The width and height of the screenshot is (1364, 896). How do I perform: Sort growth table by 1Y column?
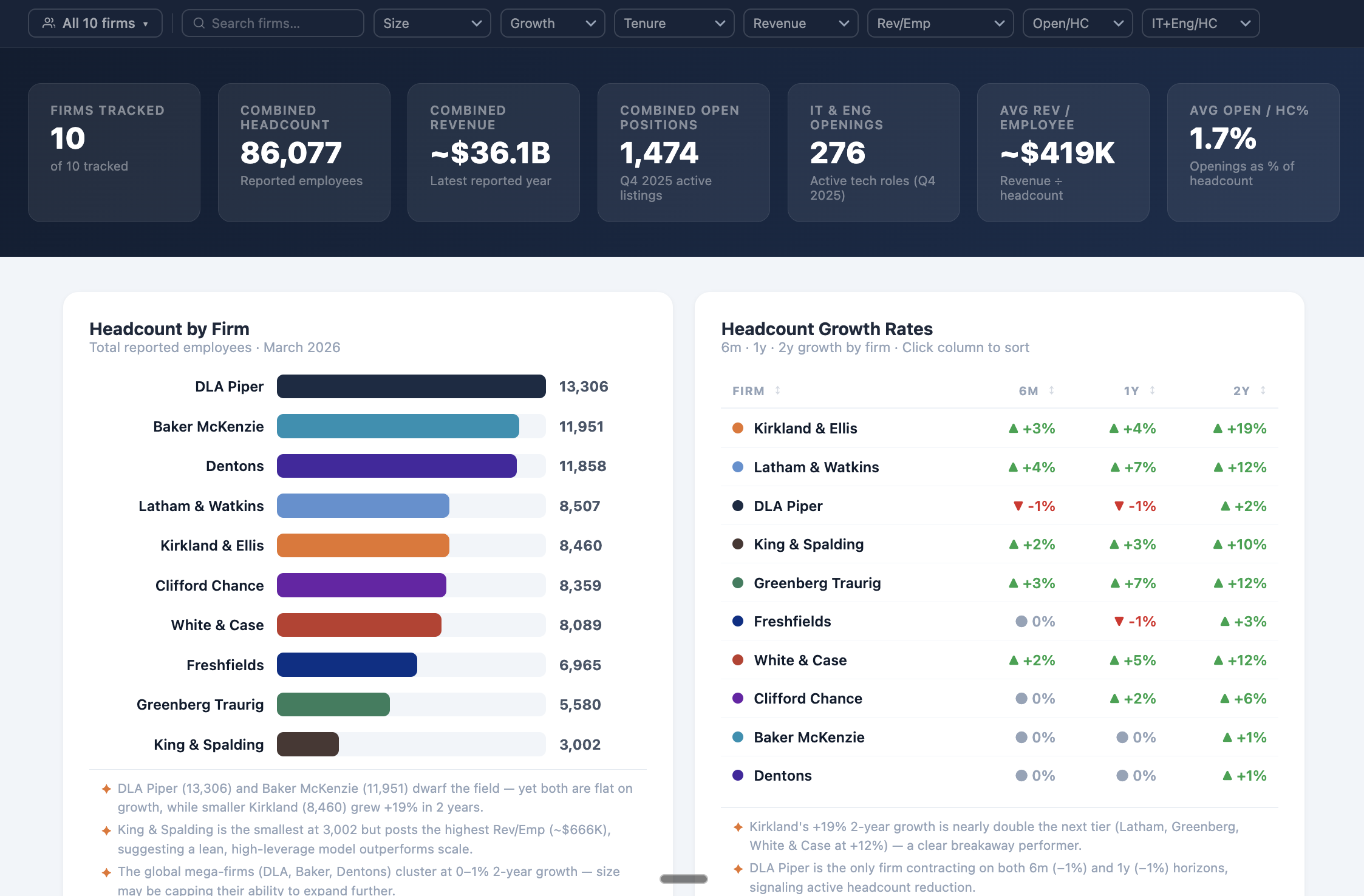(1139, 391)
